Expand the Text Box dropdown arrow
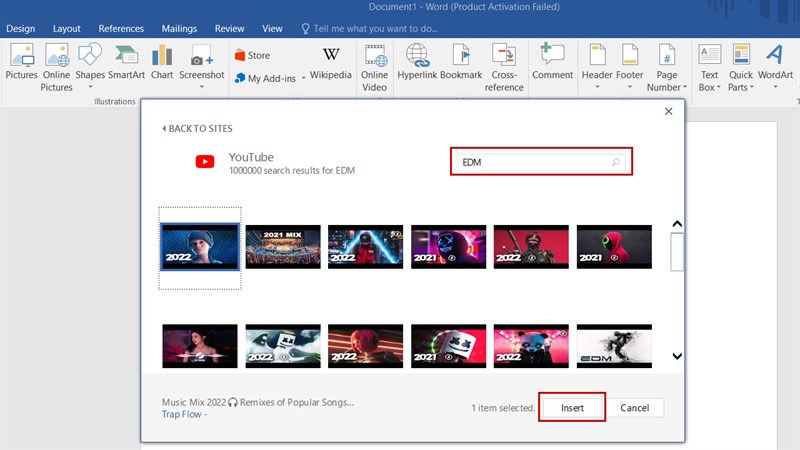 click(x=718, y=87)
